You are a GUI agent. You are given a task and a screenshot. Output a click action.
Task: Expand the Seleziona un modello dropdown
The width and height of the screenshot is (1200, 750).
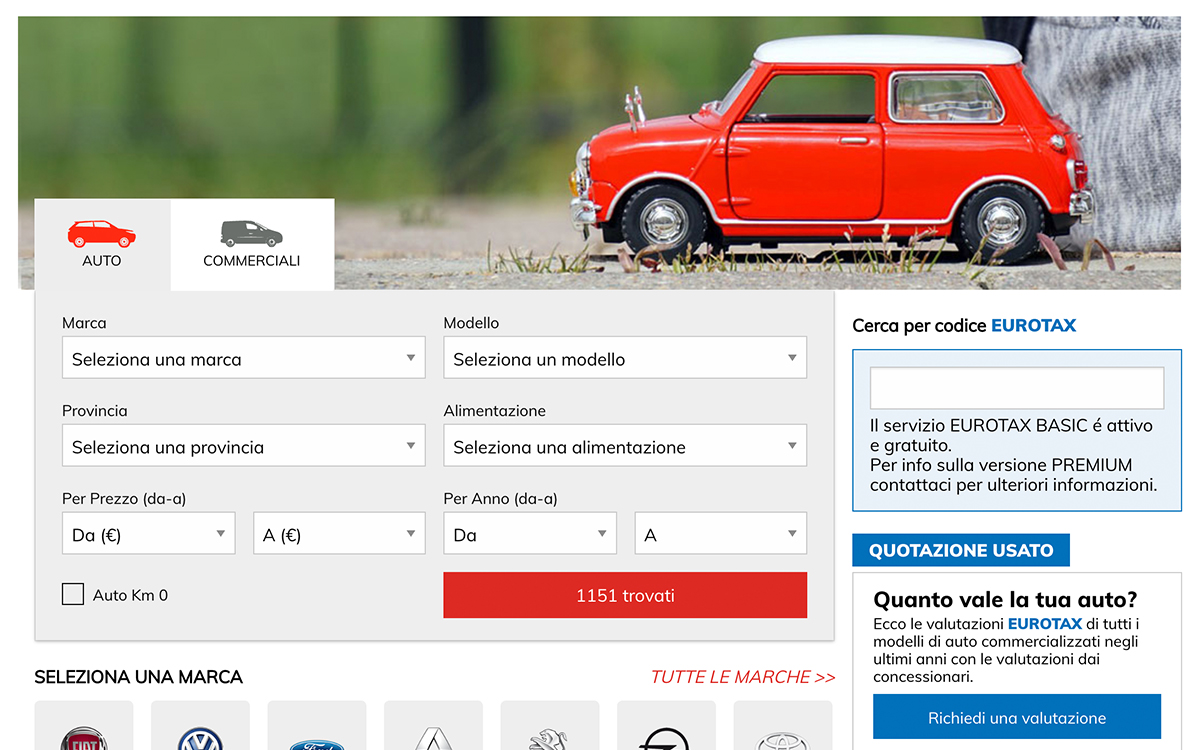(624, 357)
